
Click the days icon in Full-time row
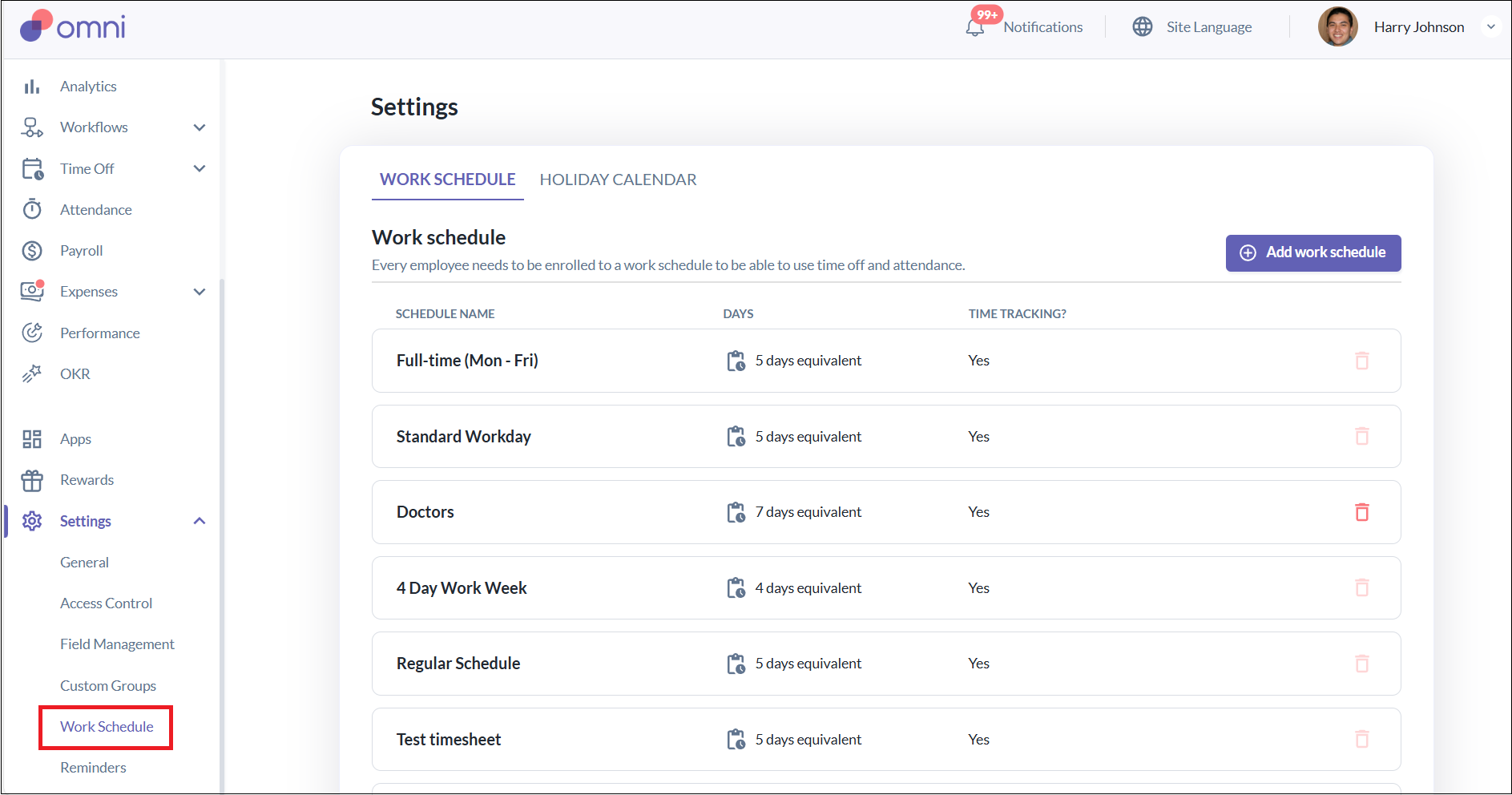[x=736, y=361]
